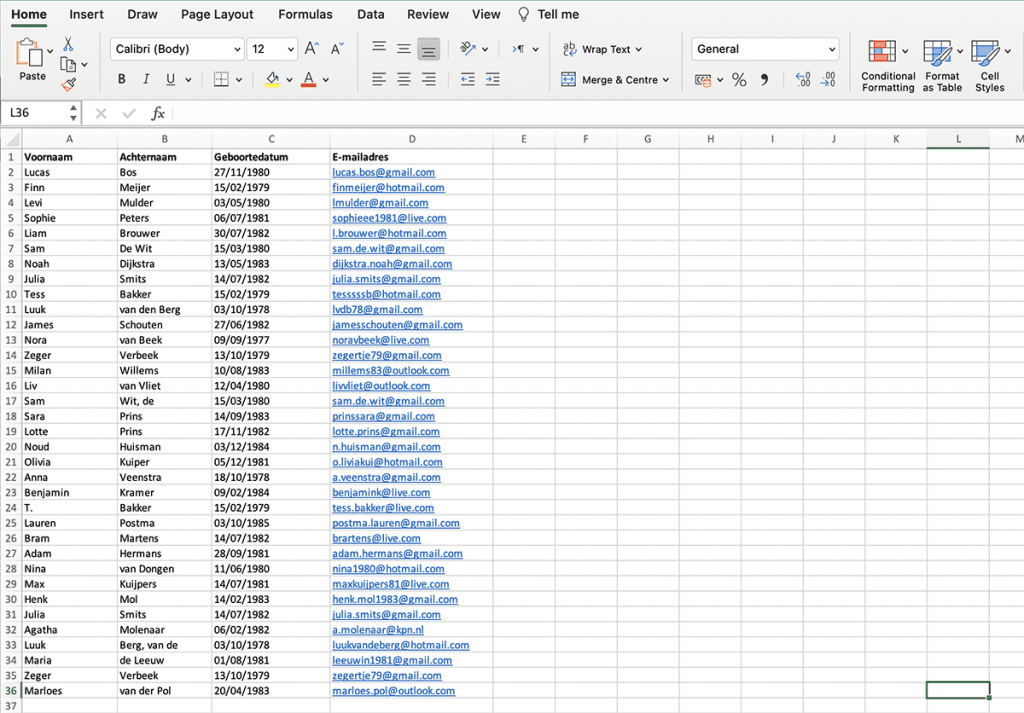
Task: Open the Merge & Centre dropdown arrow
Action: [666, 80]
